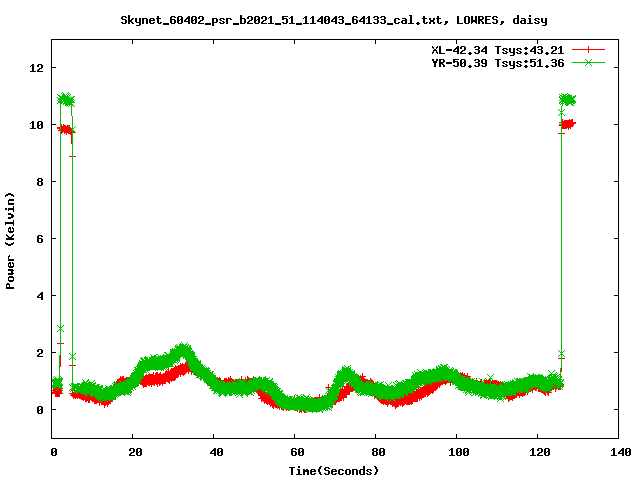Click the x-axis tick label 100

pos(459,452)
